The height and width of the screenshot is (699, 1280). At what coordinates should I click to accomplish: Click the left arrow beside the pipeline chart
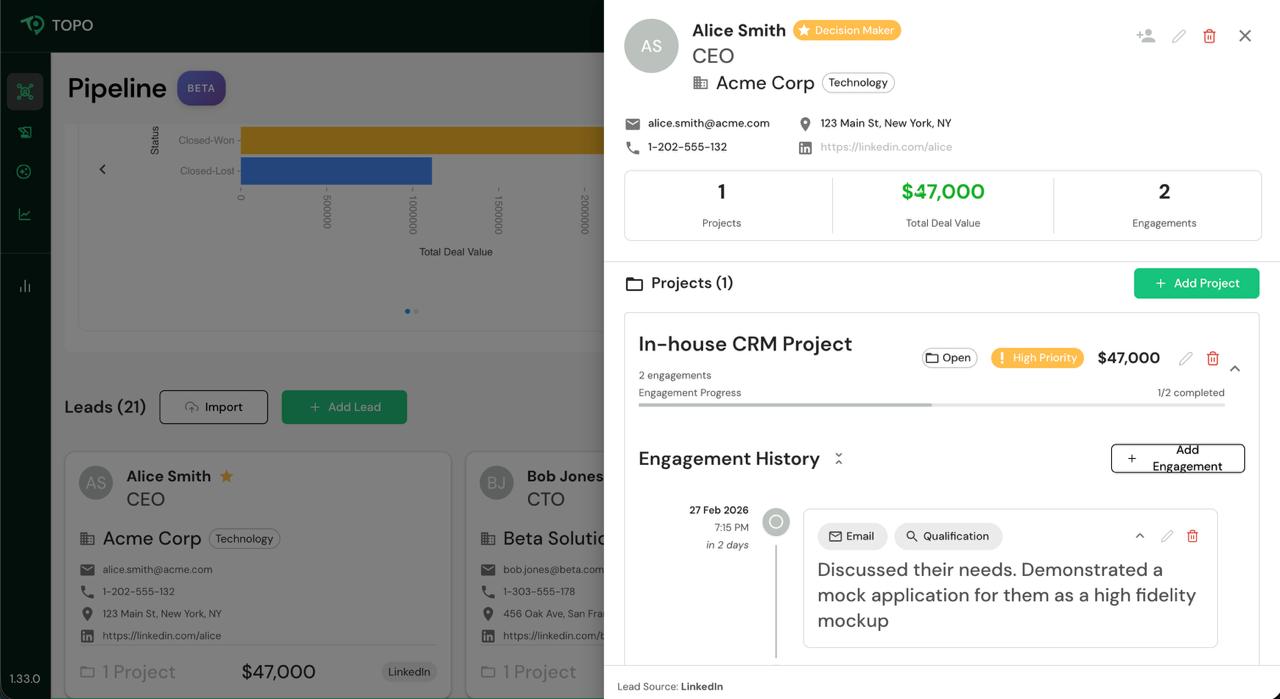(x=102, y=169)
